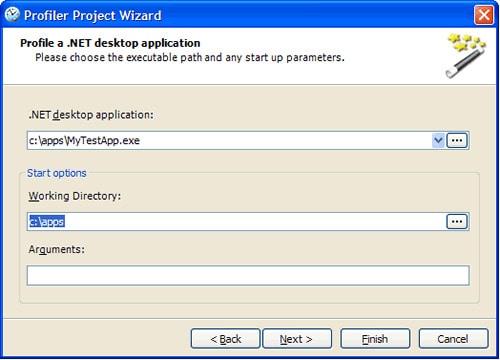Click inside the MyTestApp.exe path combo box
Image resolution: width=500 pixels, height=360 pixels.
229,140
